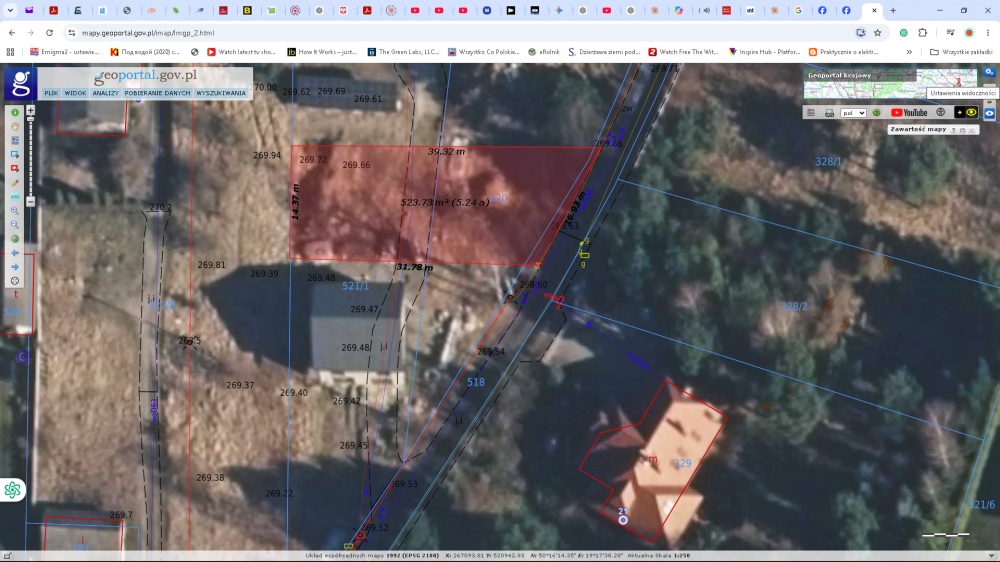The image size is (1000, 562).
Task: Open the XYH coordinates tool
Action: (x=15, y=196)
